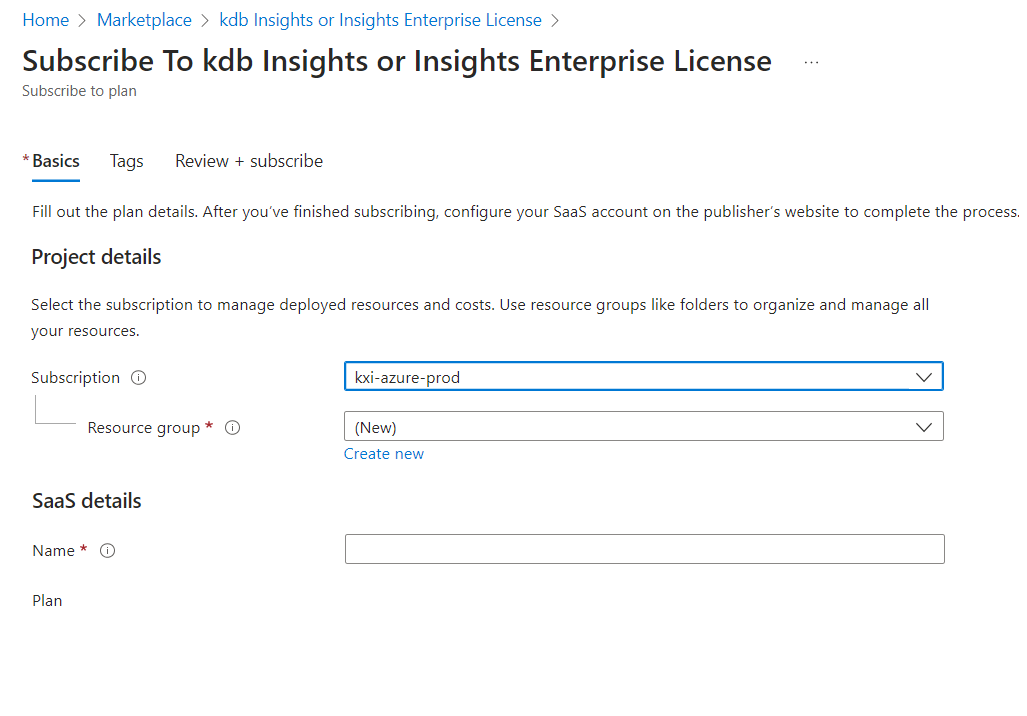
Task: Click the page title heading
Action: [396, 61]
